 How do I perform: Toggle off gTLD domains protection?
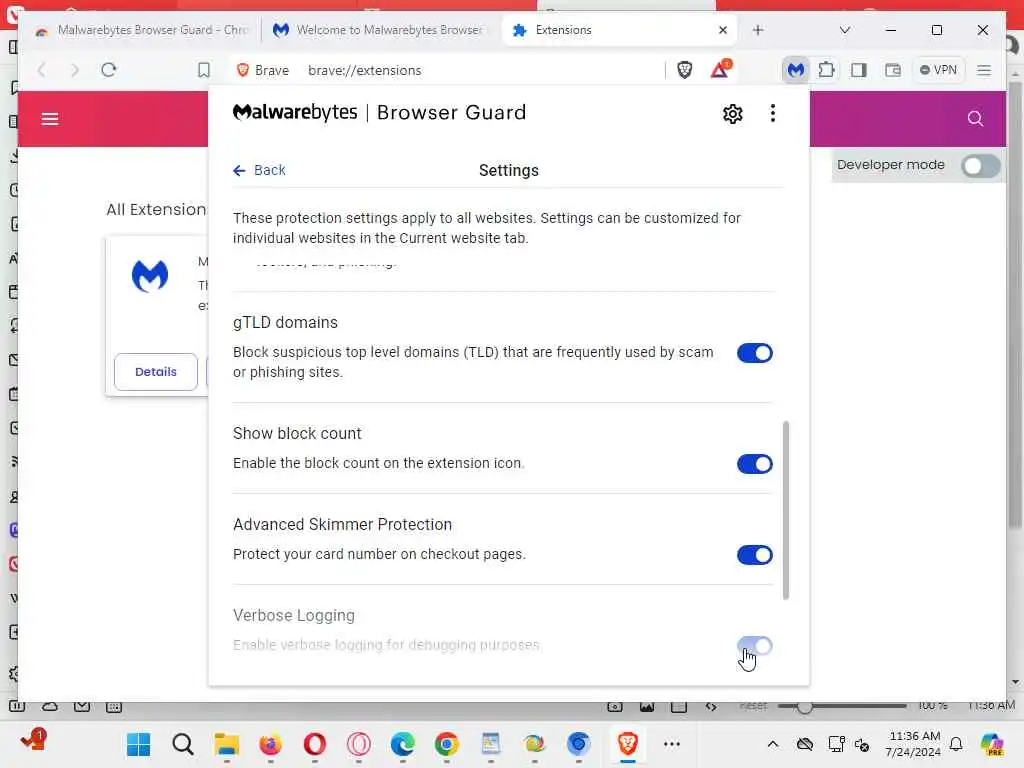[x=754, y=353]
